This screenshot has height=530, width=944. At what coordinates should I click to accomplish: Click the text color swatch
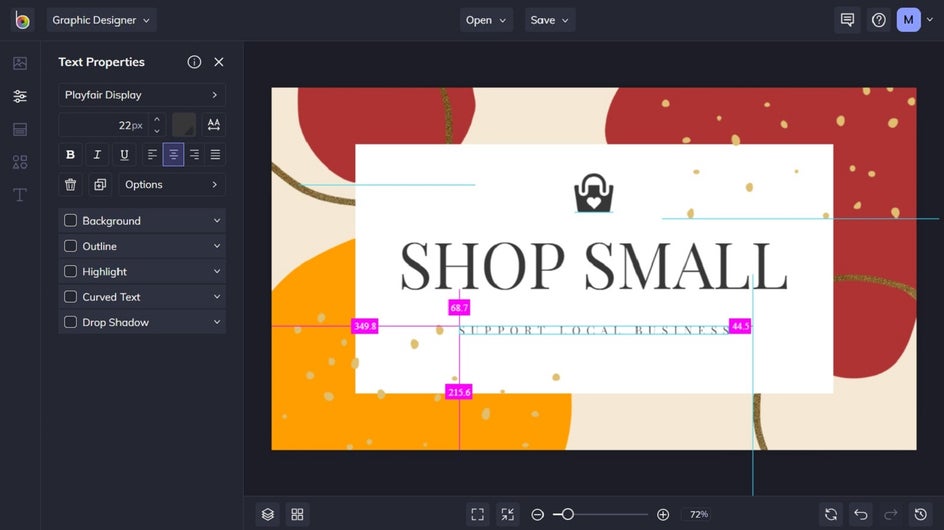184,125
